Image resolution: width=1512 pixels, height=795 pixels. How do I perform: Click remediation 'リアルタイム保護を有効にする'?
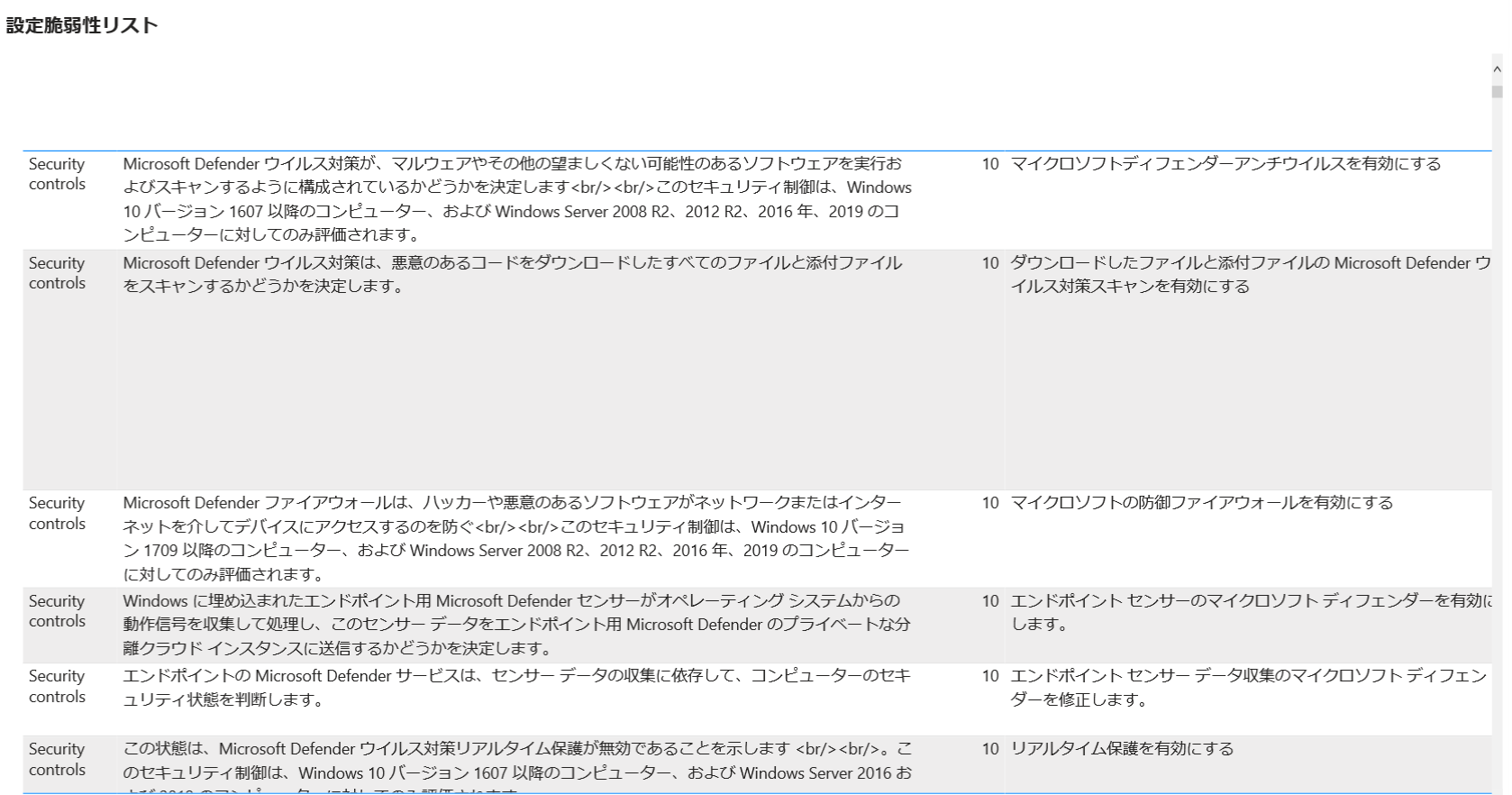coord(1122,749)
